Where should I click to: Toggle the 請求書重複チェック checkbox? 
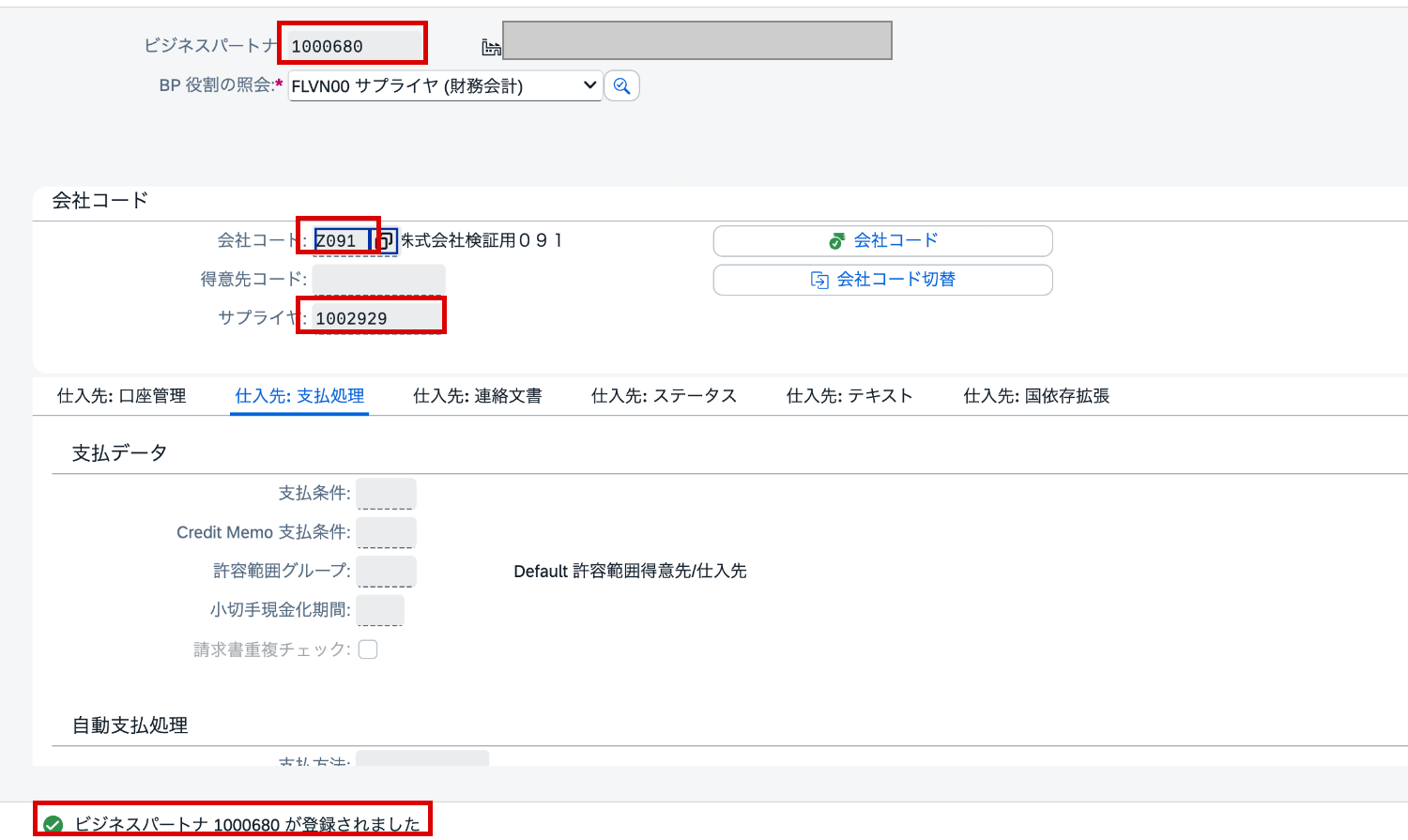(x=368, y=649)
